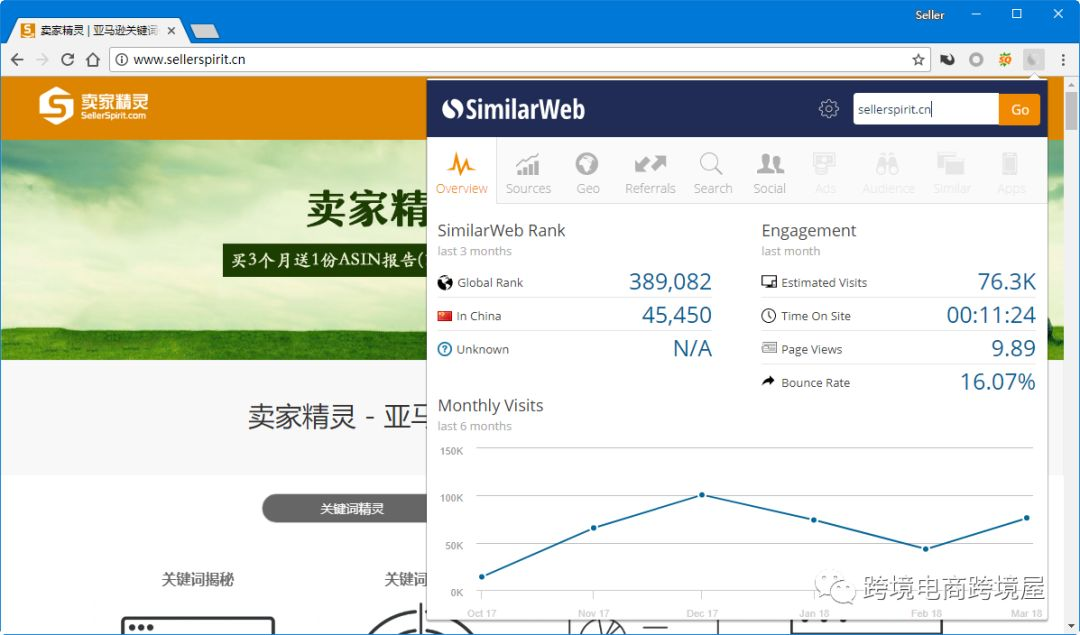Switch to the Sources tab
This screenshot has width=1080, height=635.
pos(528,172)
